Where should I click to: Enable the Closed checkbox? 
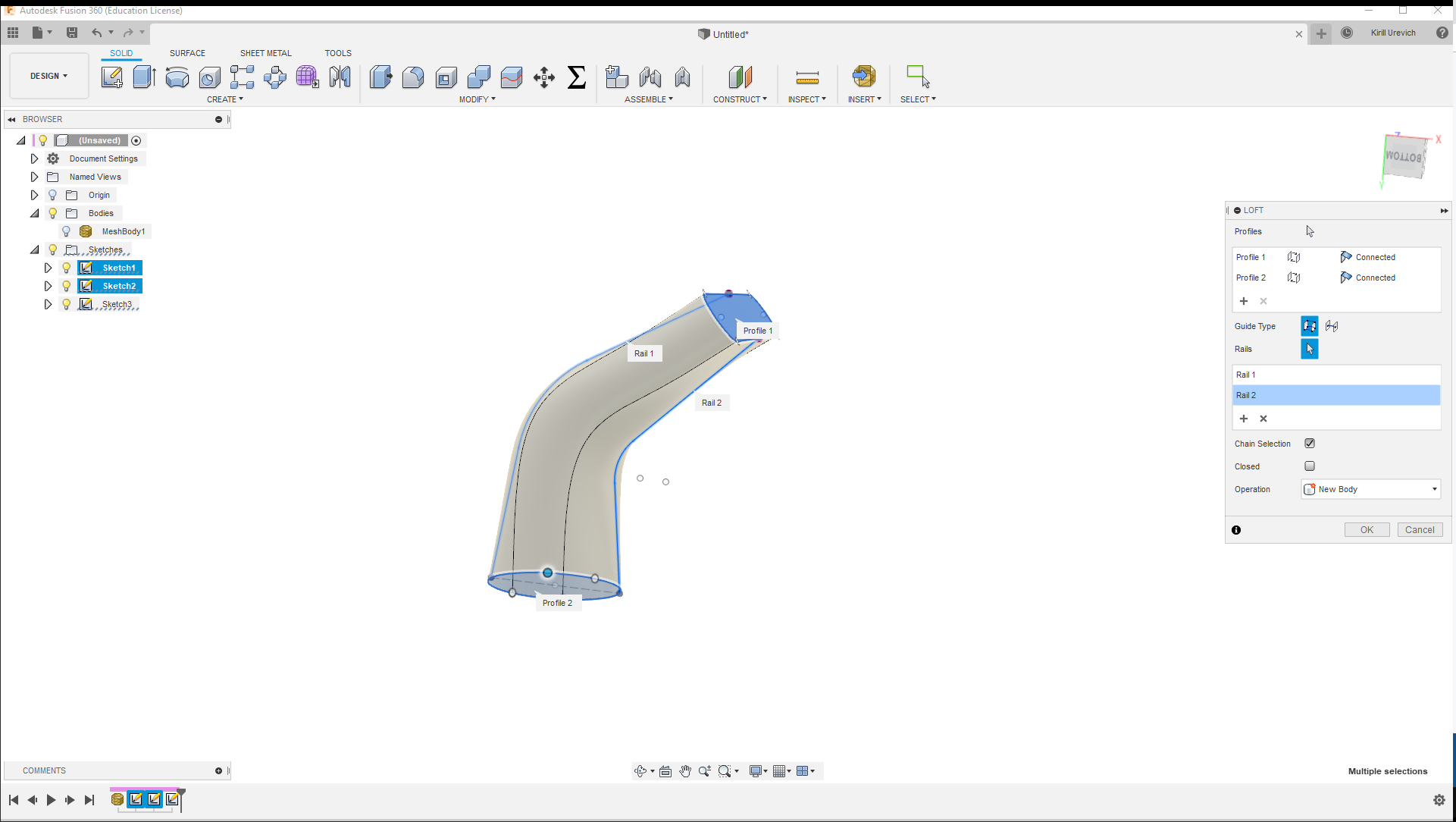[1309, 466]
